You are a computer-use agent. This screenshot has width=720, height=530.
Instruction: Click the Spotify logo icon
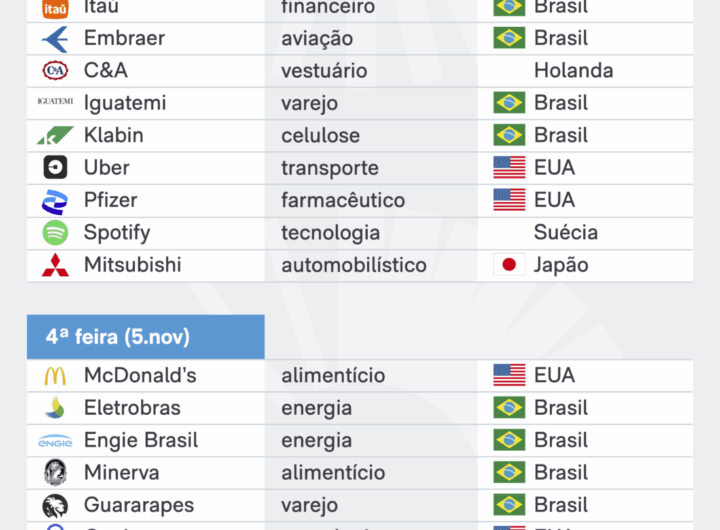[x=55, y=233]
